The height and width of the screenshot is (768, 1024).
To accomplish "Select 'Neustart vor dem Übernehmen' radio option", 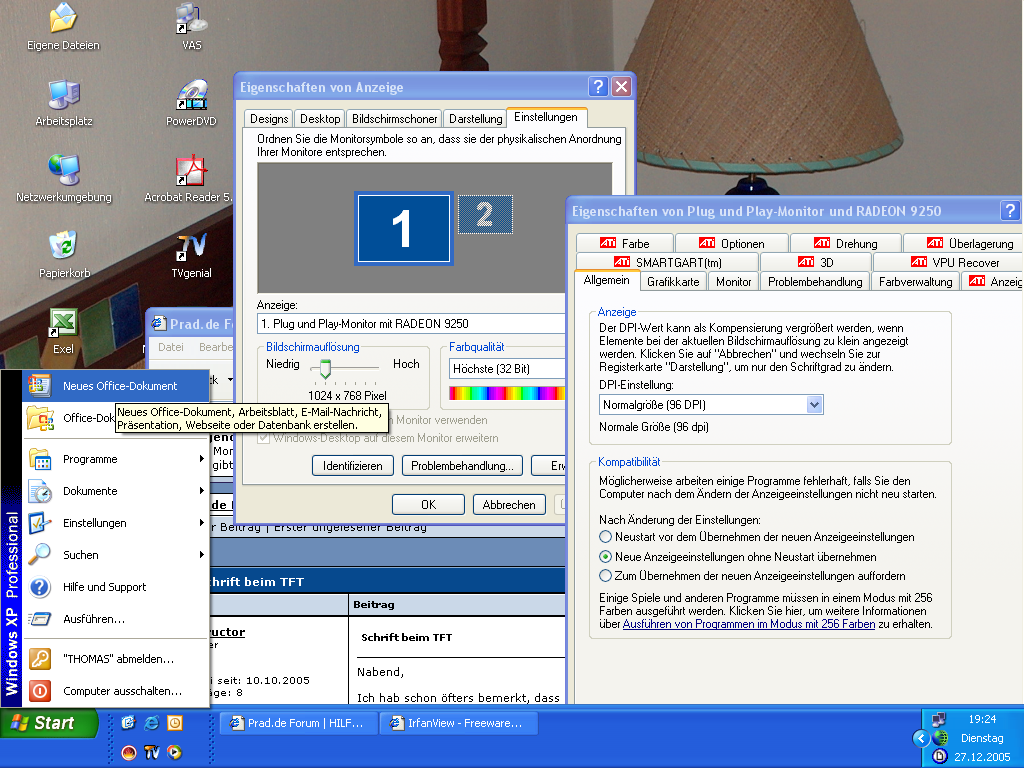I will [606, 537].
